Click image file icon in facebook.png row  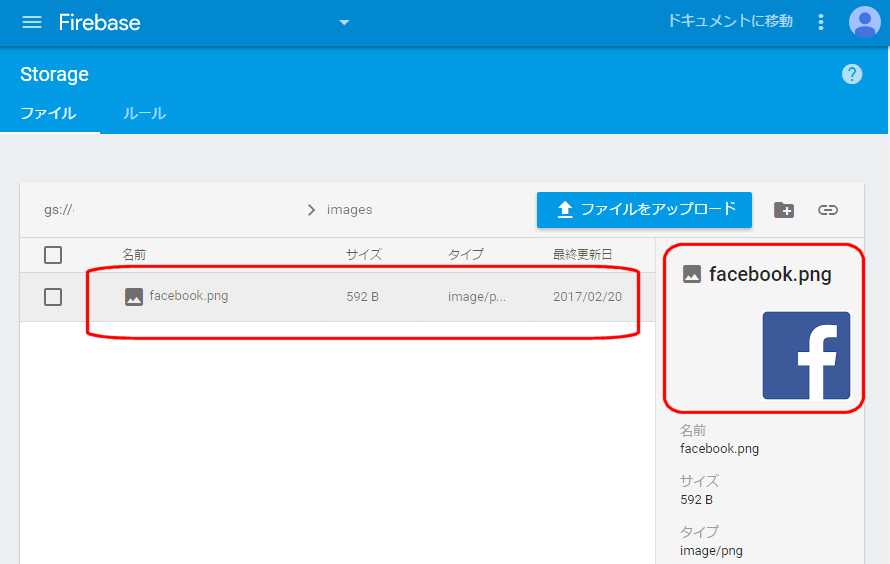point(134,296)
